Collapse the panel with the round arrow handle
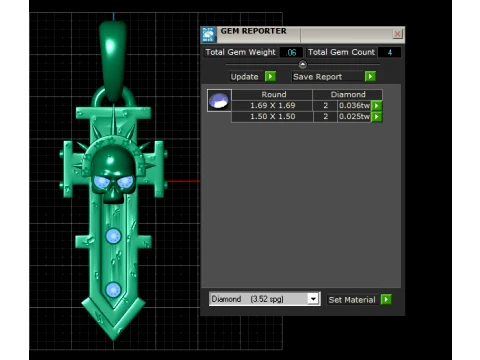Viewport: 480px width, 360px height. (303, 64)
